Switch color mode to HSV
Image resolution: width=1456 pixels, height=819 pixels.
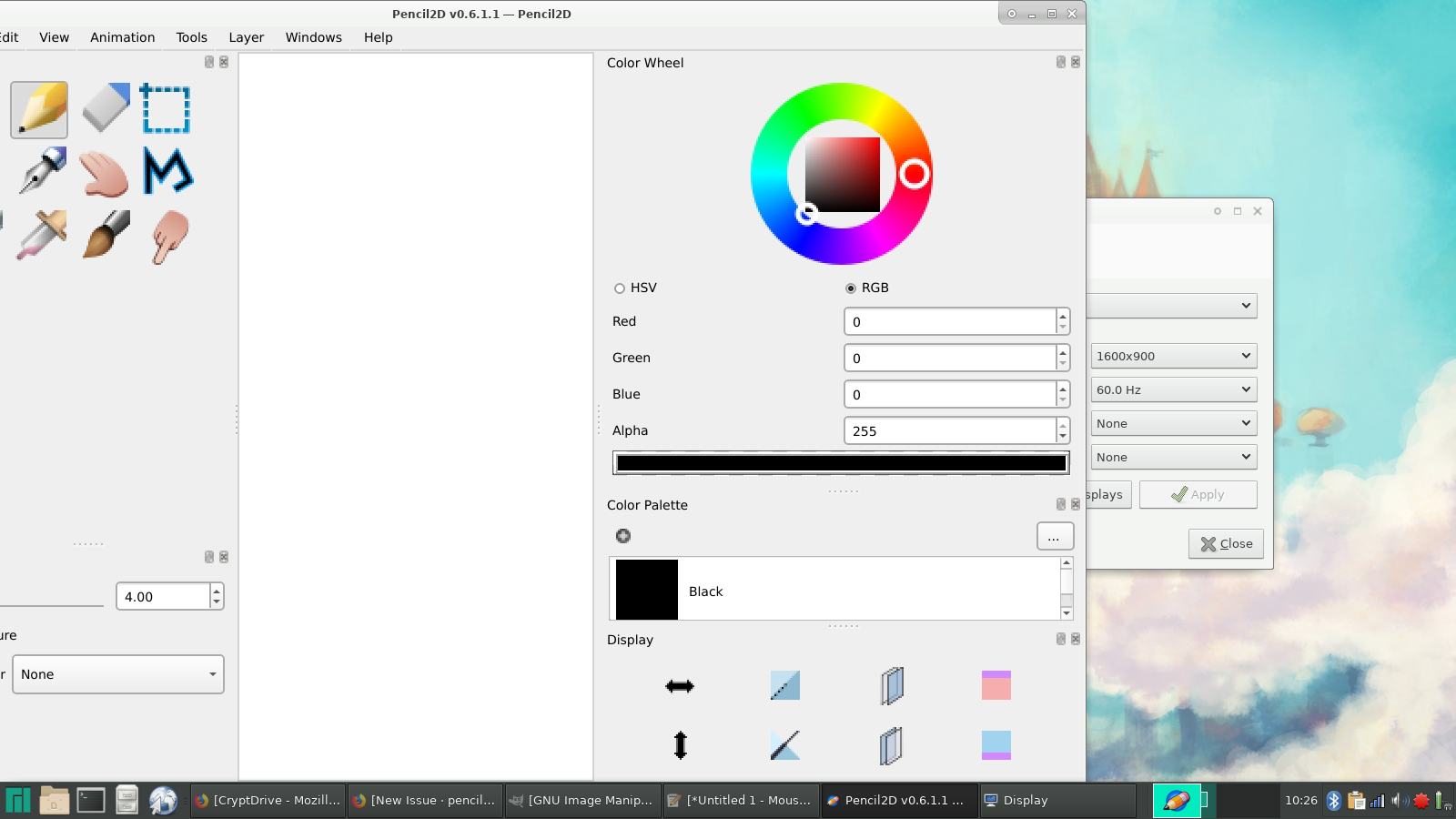(x=620, y=288)
